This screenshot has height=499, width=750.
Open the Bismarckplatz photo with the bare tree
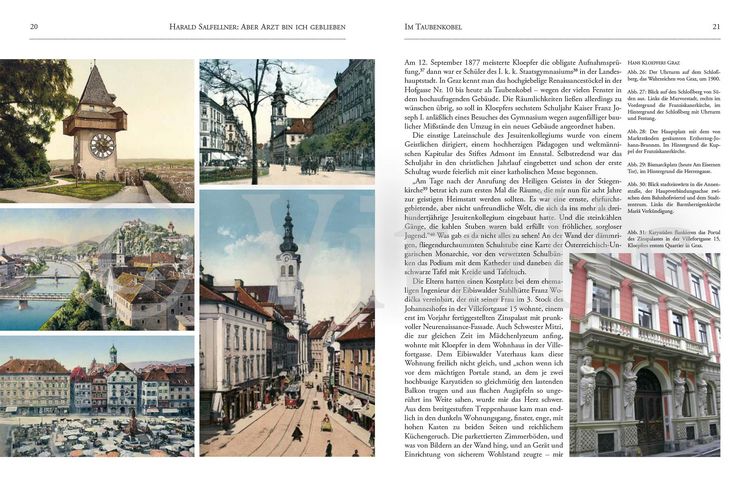[x=287, y=122]
